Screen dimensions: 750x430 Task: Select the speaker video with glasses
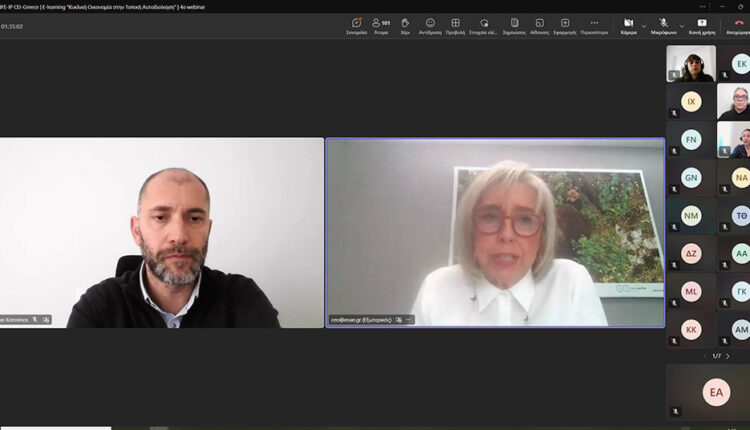click(x=495, y=232)
